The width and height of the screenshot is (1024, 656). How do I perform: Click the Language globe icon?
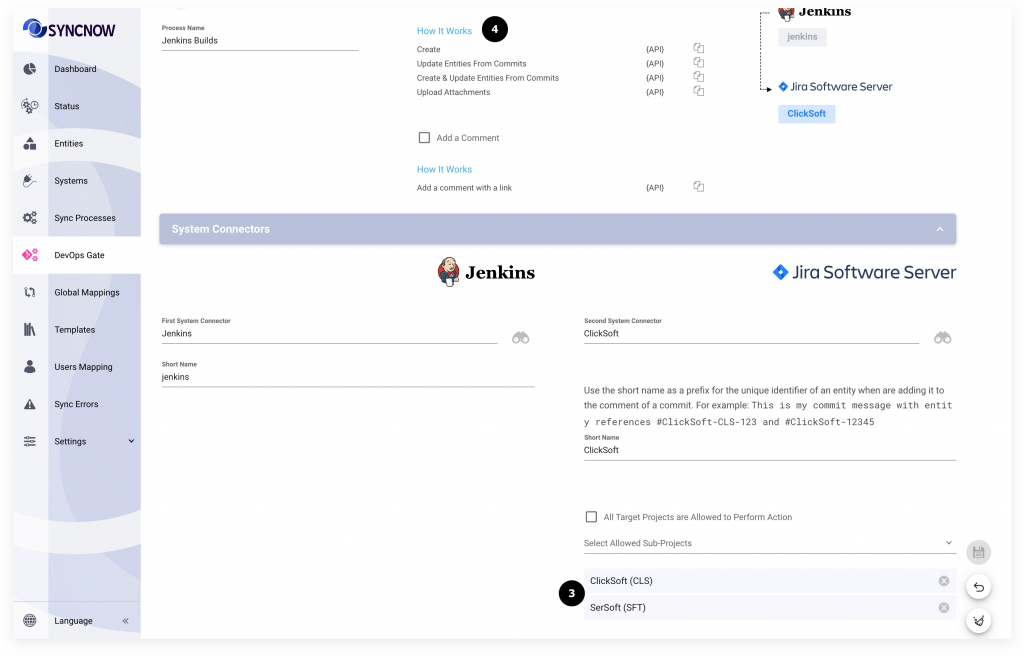click(29, 621)
